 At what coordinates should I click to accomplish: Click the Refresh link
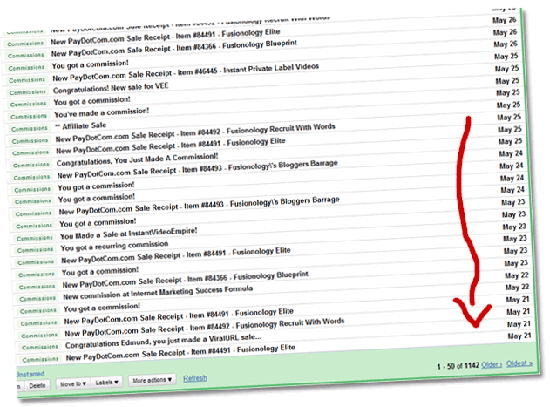195,378
